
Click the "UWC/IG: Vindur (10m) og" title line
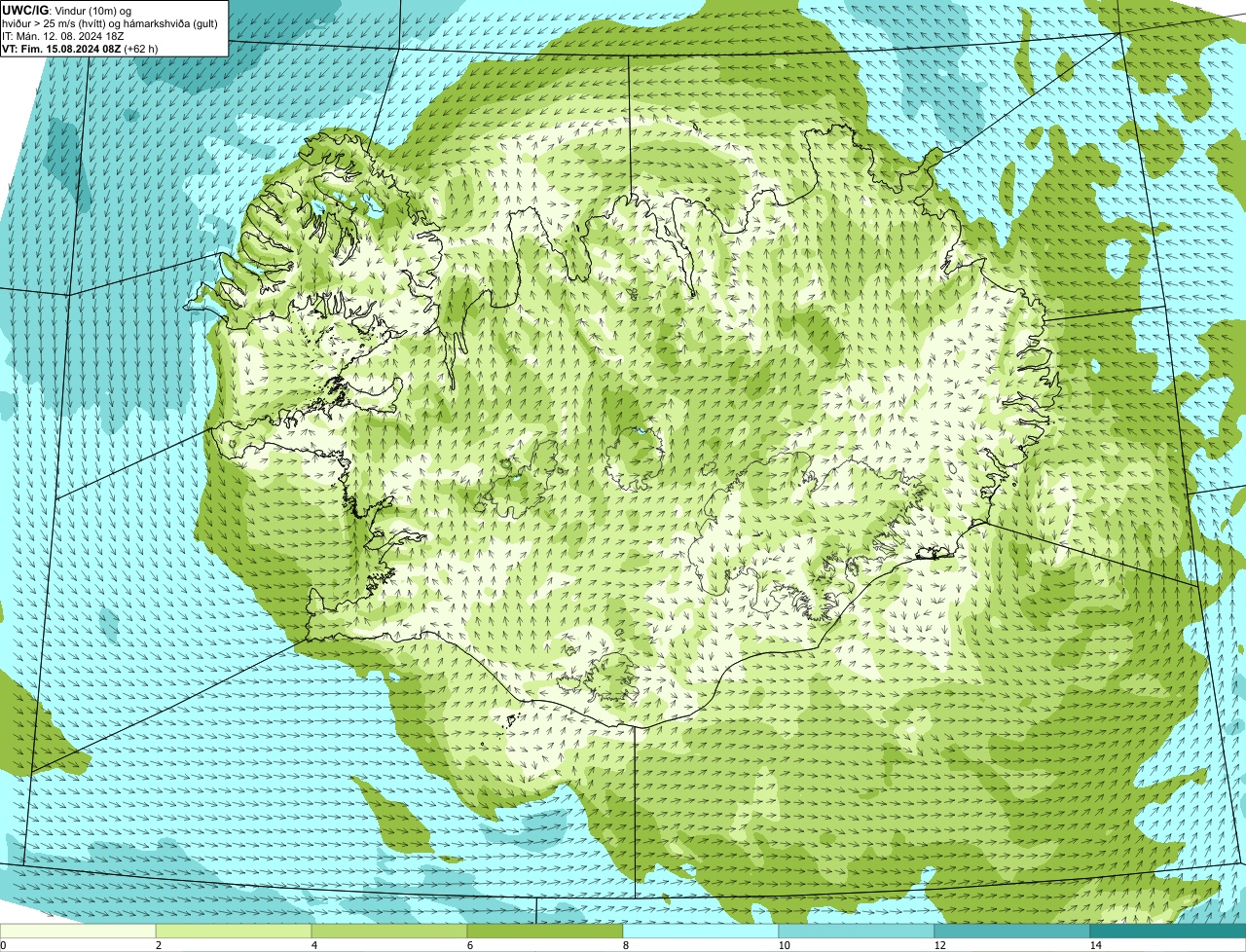66,10
